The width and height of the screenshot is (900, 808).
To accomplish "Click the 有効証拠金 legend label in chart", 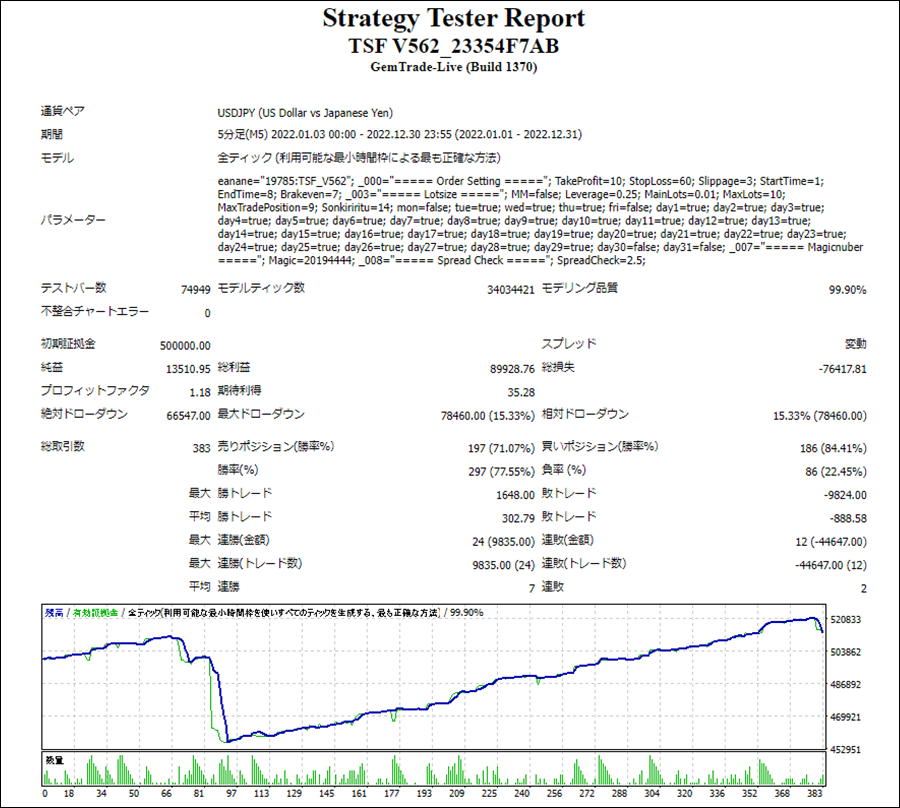I will [x=94, y=612].
